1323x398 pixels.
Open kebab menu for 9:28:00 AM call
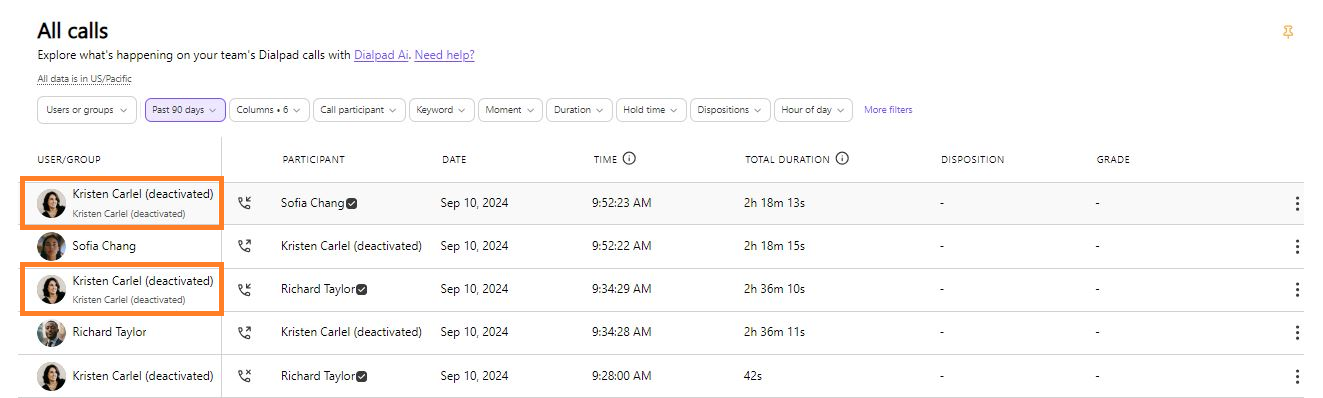[1297, 377]
